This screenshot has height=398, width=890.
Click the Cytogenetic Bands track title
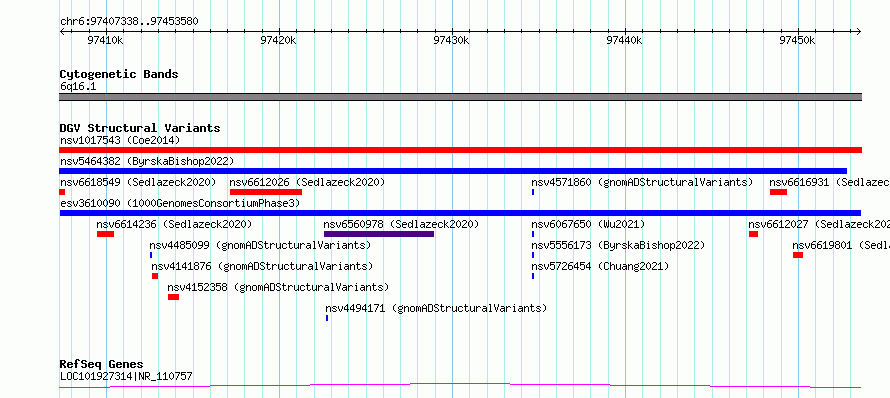click(x=119, y=74)
